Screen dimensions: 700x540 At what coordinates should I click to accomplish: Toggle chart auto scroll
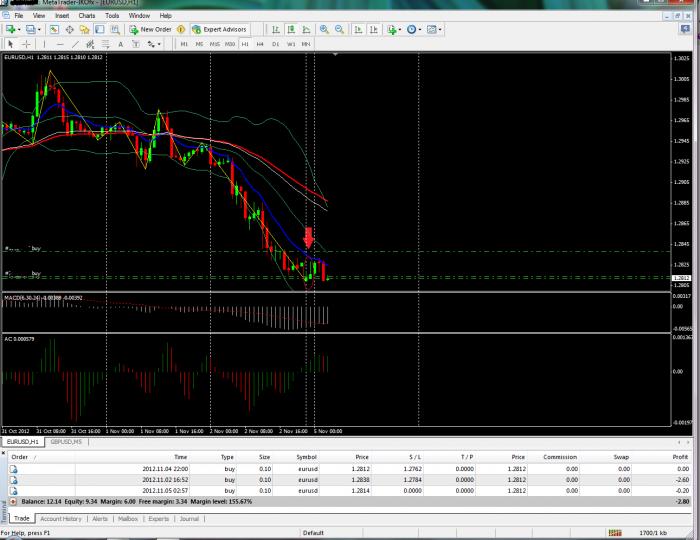tap(358, 29)
